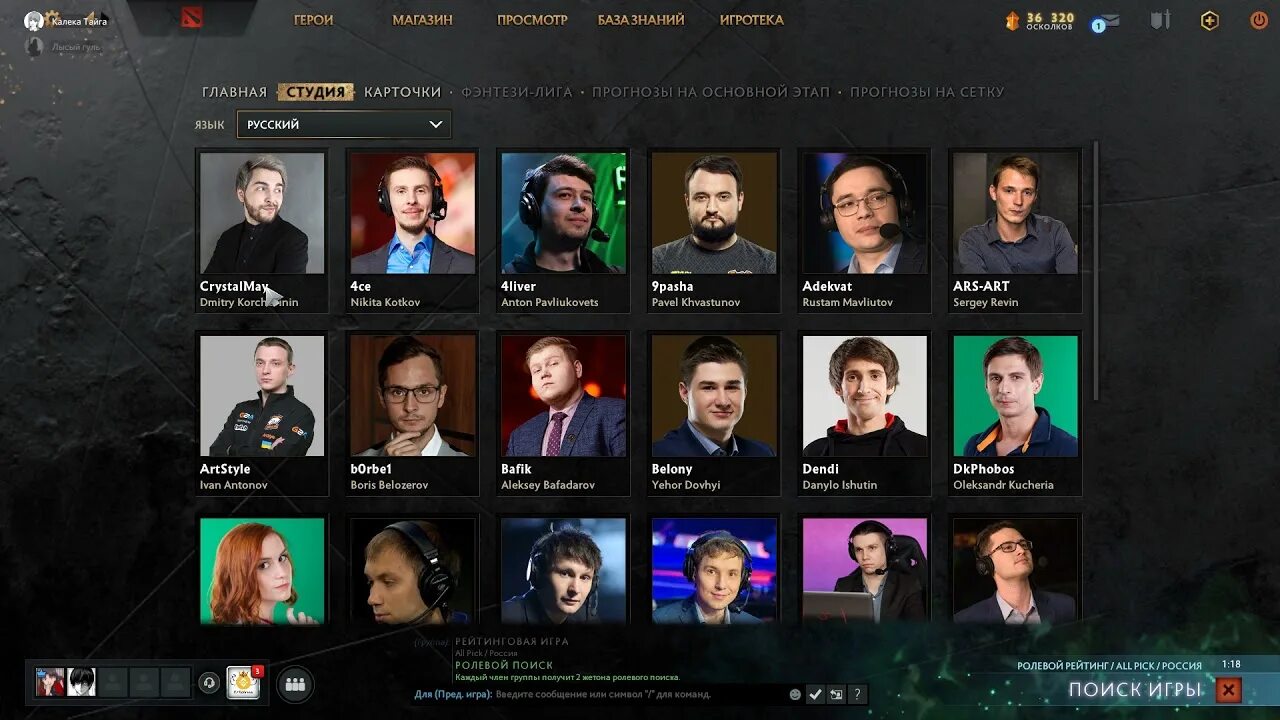
Task: Click the talent list vertical scrollbar
Action: 1096,270
